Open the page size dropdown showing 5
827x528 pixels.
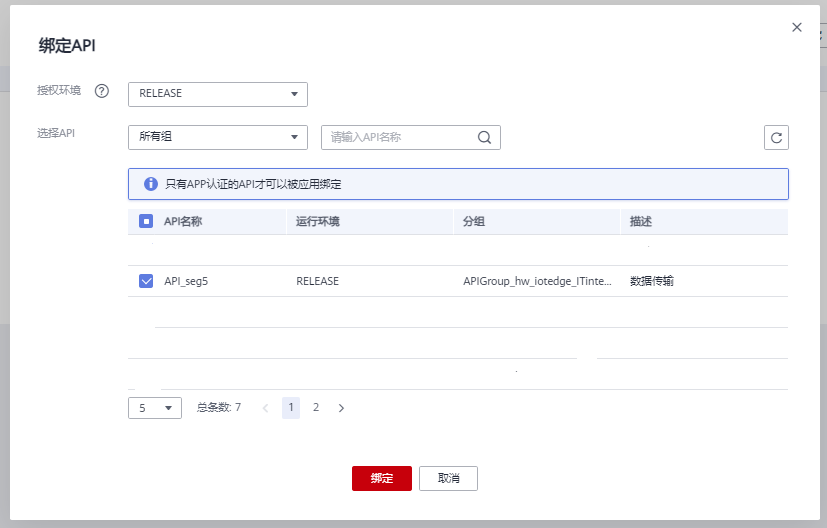[x=155, y=408]
